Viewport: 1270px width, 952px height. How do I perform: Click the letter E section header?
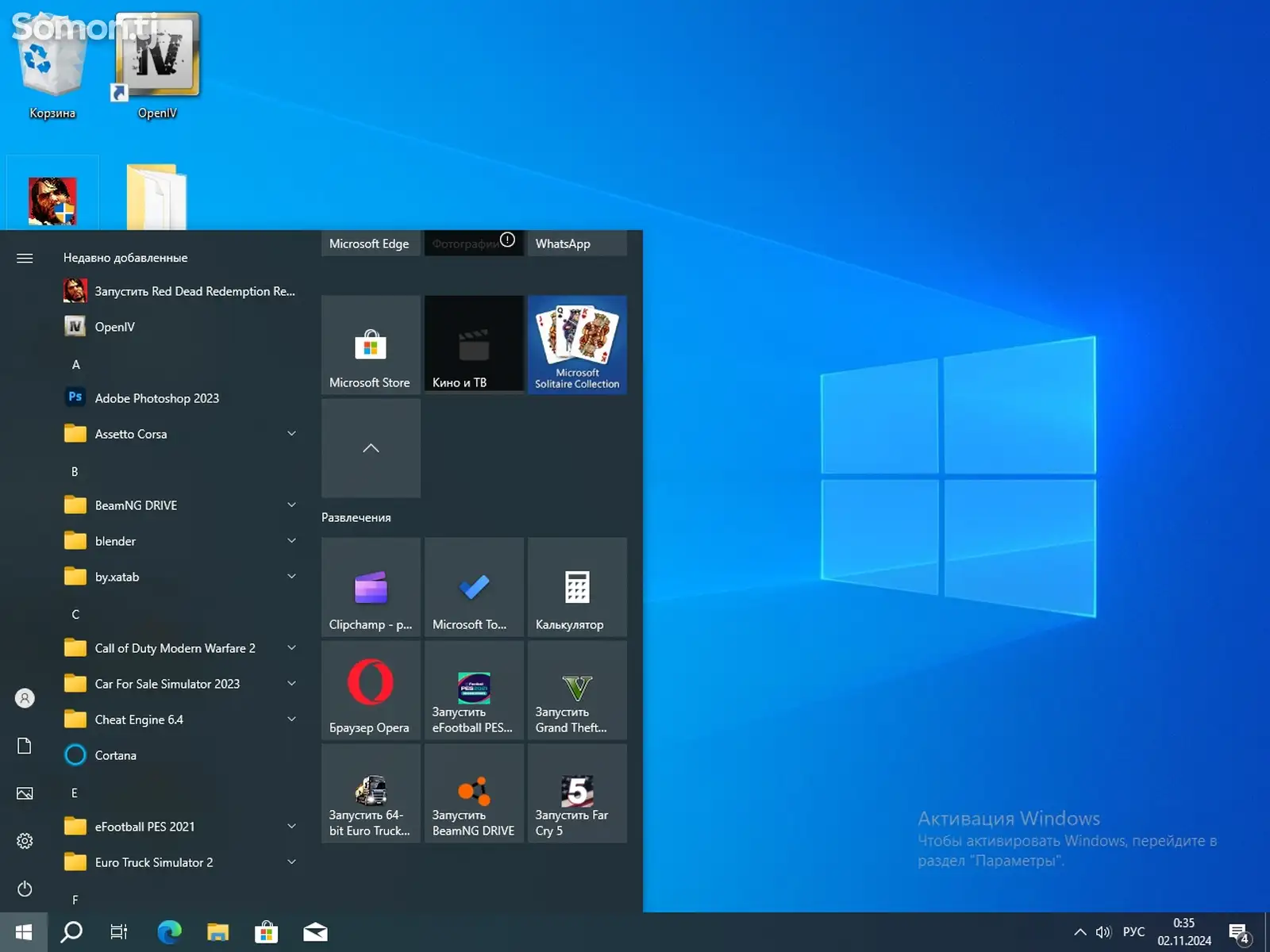(x=75, y=793)
